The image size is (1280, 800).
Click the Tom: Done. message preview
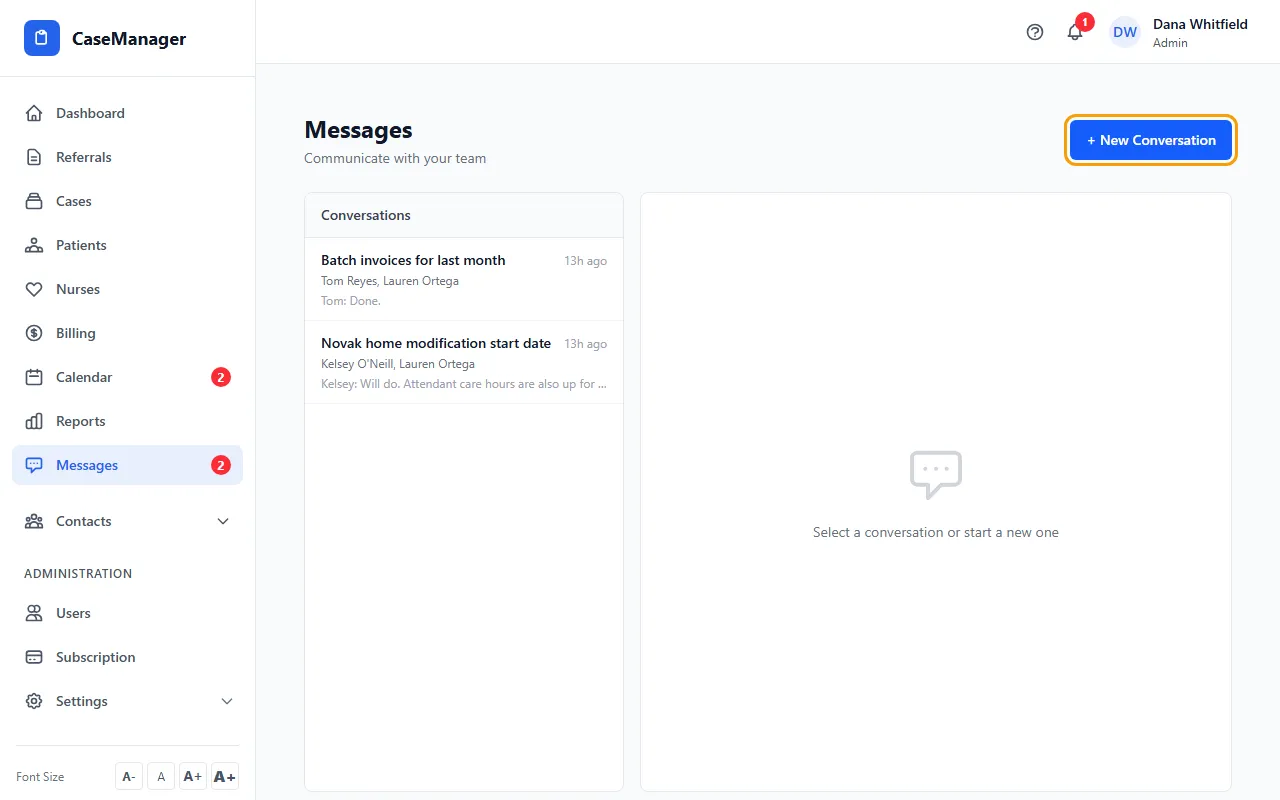(x=351, y=301)
